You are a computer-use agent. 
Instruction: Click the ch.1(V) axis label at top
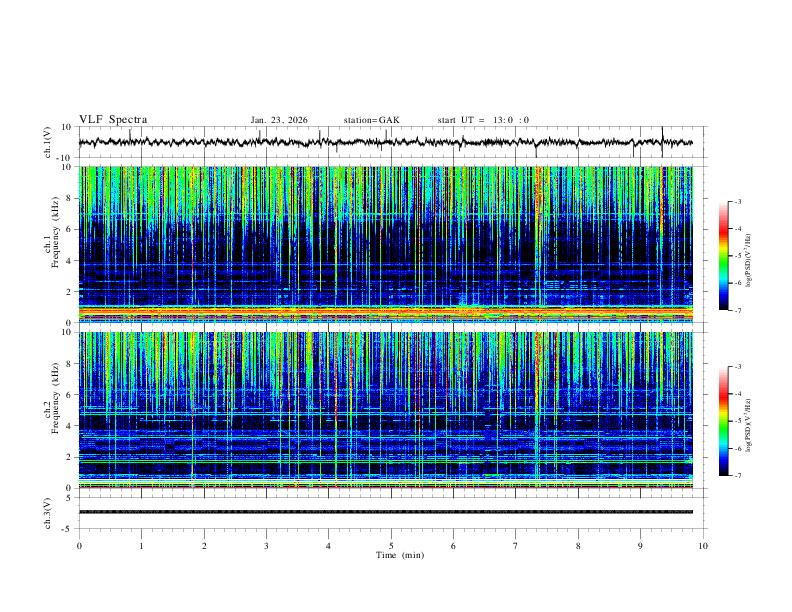[48, 142]
